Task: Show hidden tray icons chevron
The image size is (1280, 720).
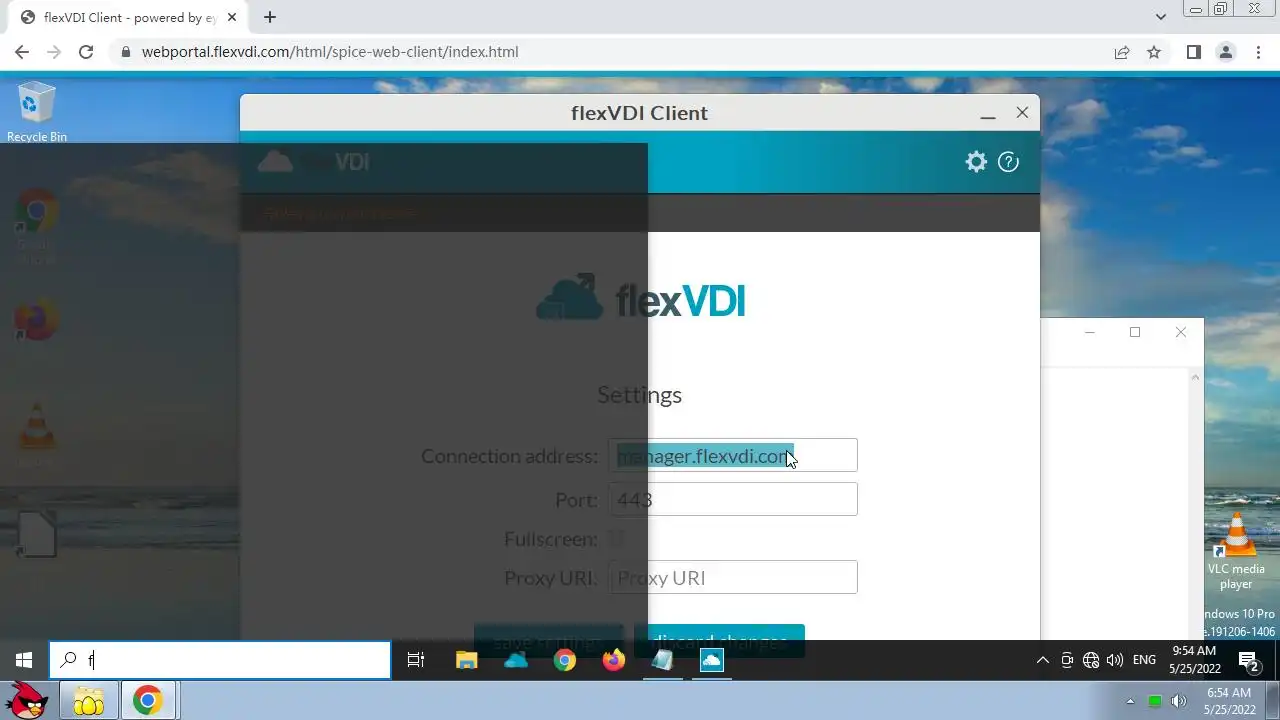Action: coord(1042,660)
